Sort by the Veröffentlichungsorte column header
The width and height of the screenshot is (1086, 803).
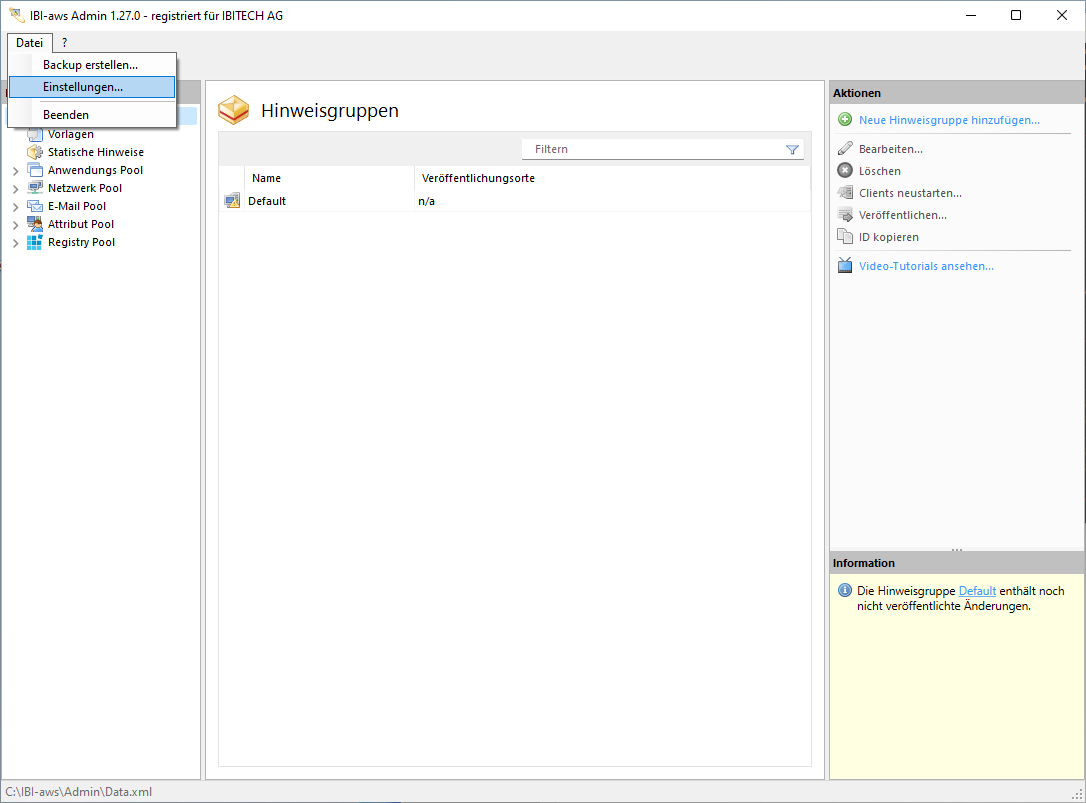[x=478, y=178]
